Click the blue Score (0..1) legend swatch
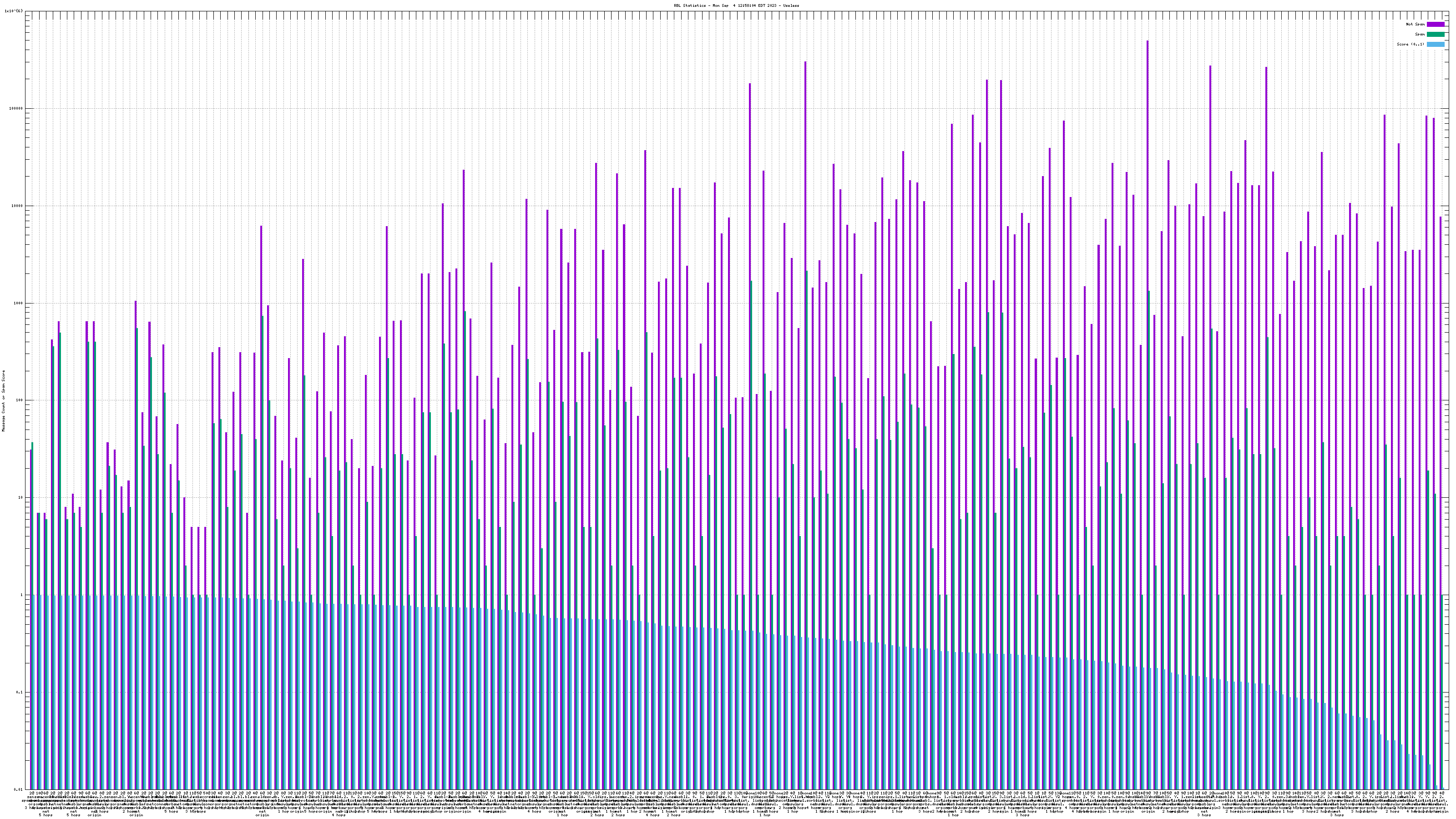 tap(1435, 44)
